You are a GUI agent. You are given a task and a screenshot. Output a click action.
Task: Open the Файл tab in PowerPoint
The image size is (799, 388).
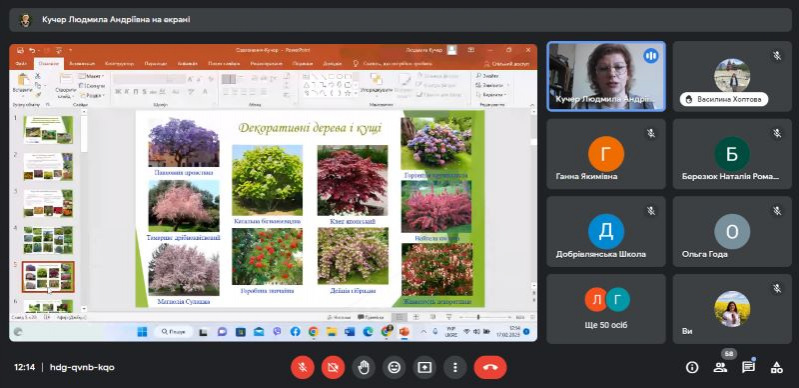pyautogui.click(x=21, y=64)
